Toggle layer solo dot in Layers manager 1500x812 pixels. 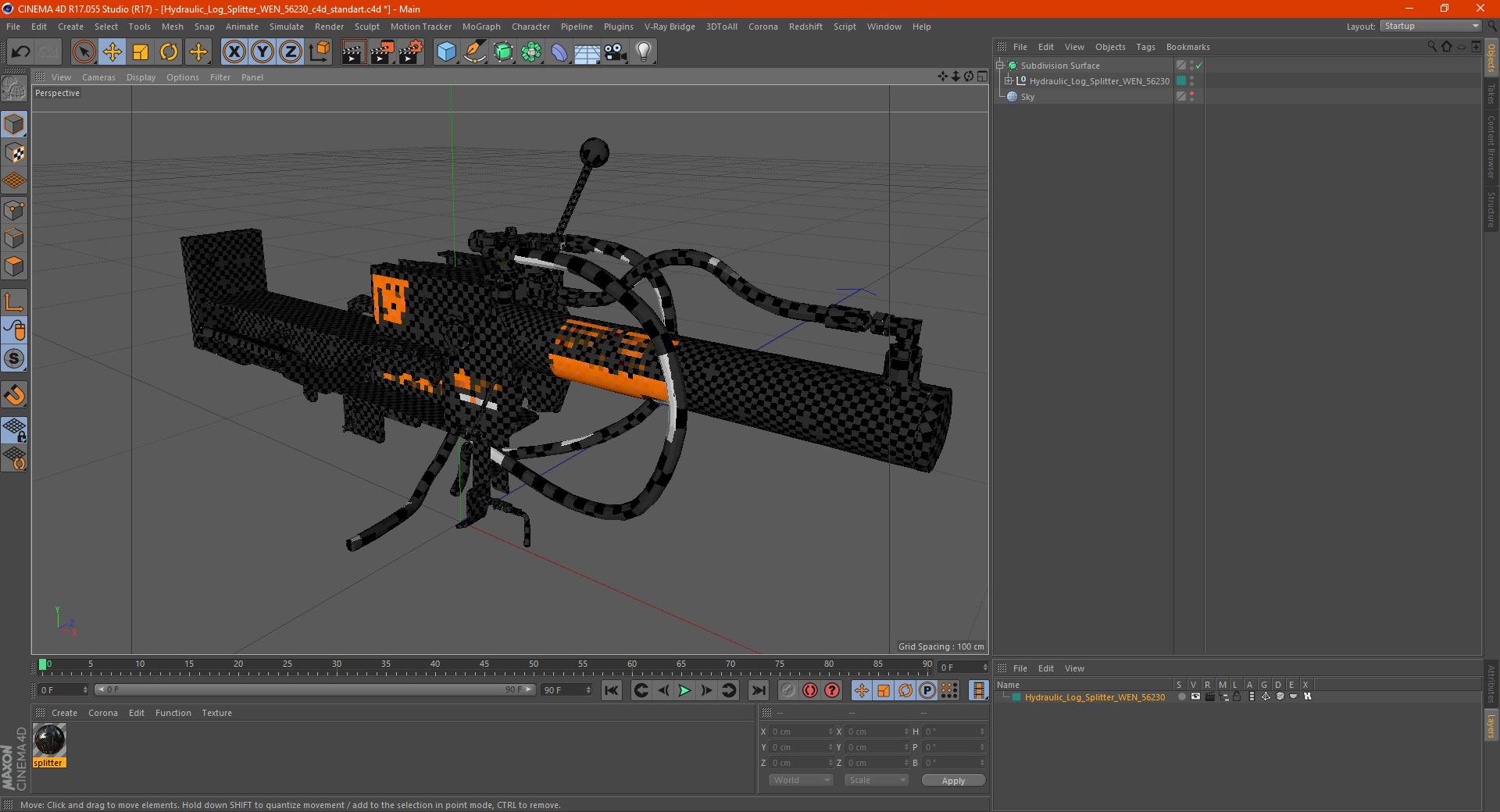[1181, 697]
